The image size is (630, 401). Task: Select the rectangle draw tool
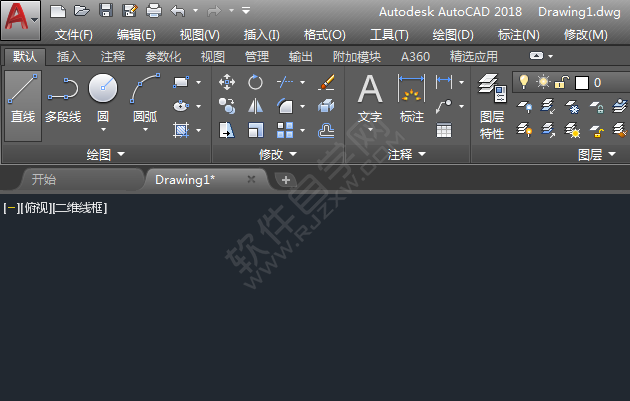[181, 82]
